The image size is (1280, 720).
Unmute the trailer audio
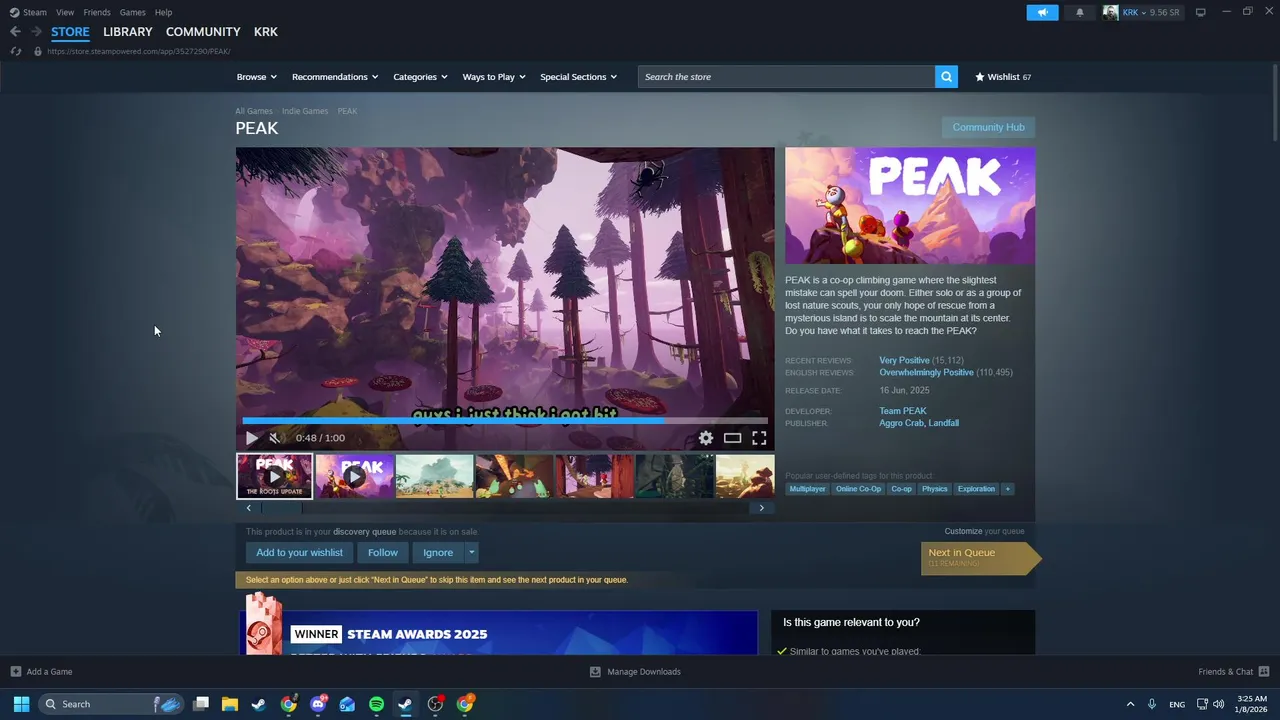[276, 438]
